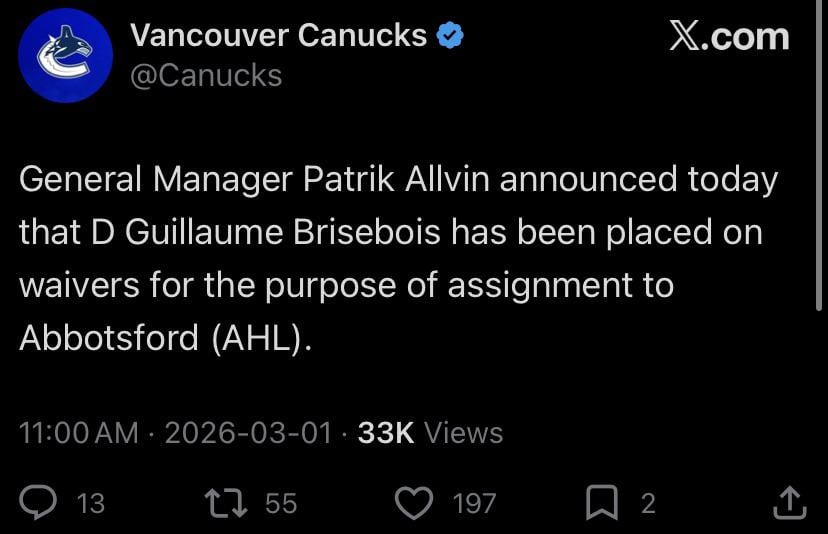Click the 11:00 AM timestamp

(x=79, y=433)
